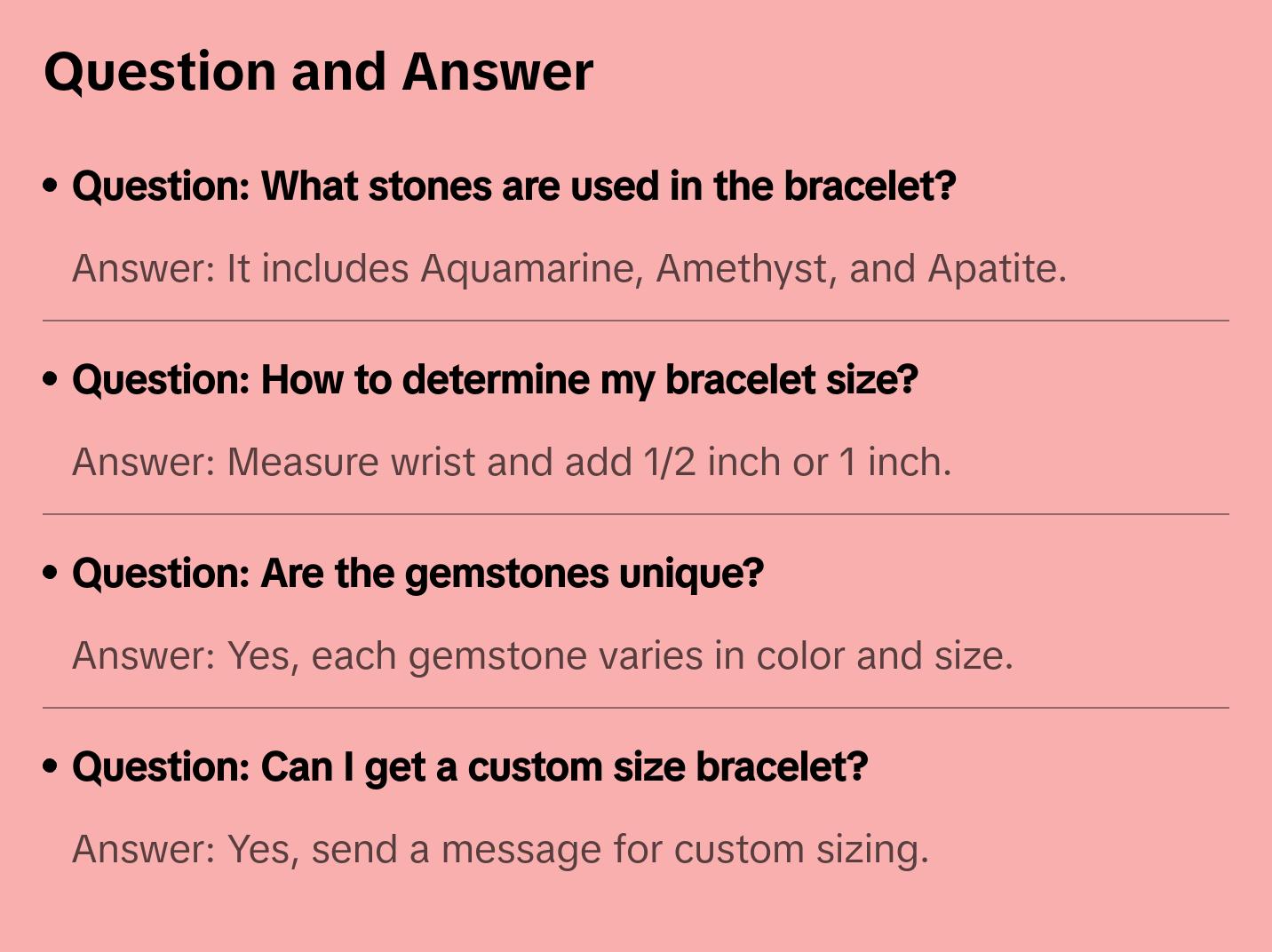Click the bullet beside the gemstones unique question
1272x952 pixels.
coord(51,573)
